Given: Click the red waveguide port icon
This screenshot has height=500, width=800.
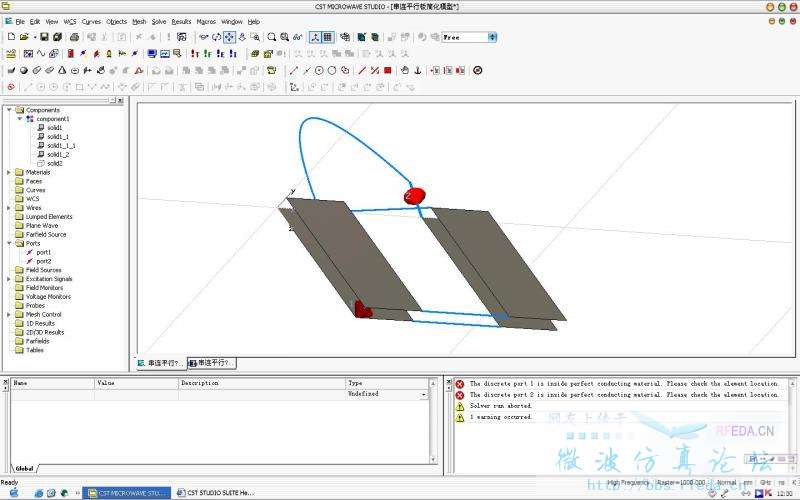Looking at the screenshot, I should tap(70, 54).
